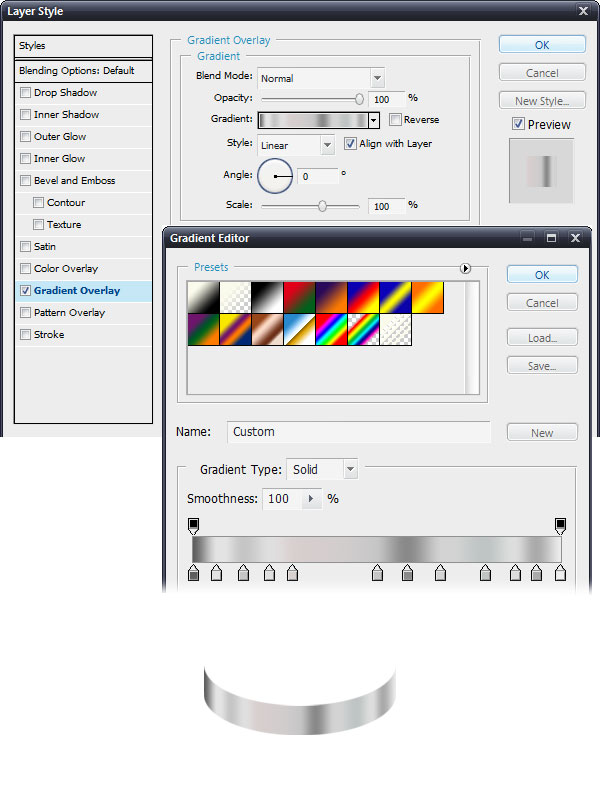Tick the Outer Glow checkbox
Screen dimensions: 600x800
tap(26, 137)
